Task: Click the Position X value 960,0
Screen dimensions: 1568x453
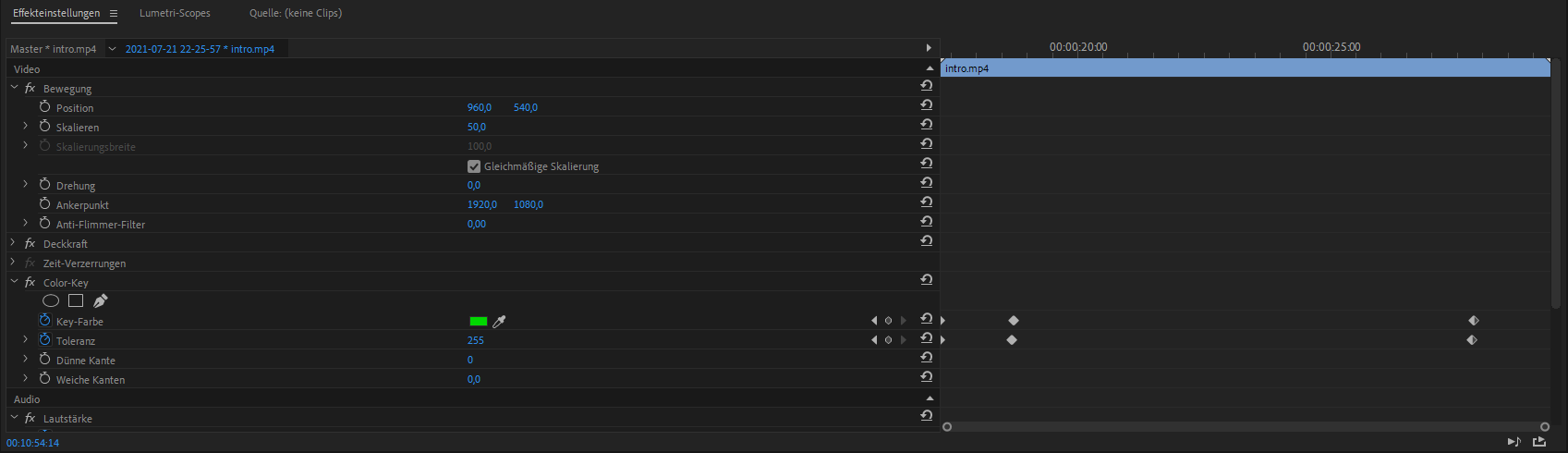Action: coord(479,107)
